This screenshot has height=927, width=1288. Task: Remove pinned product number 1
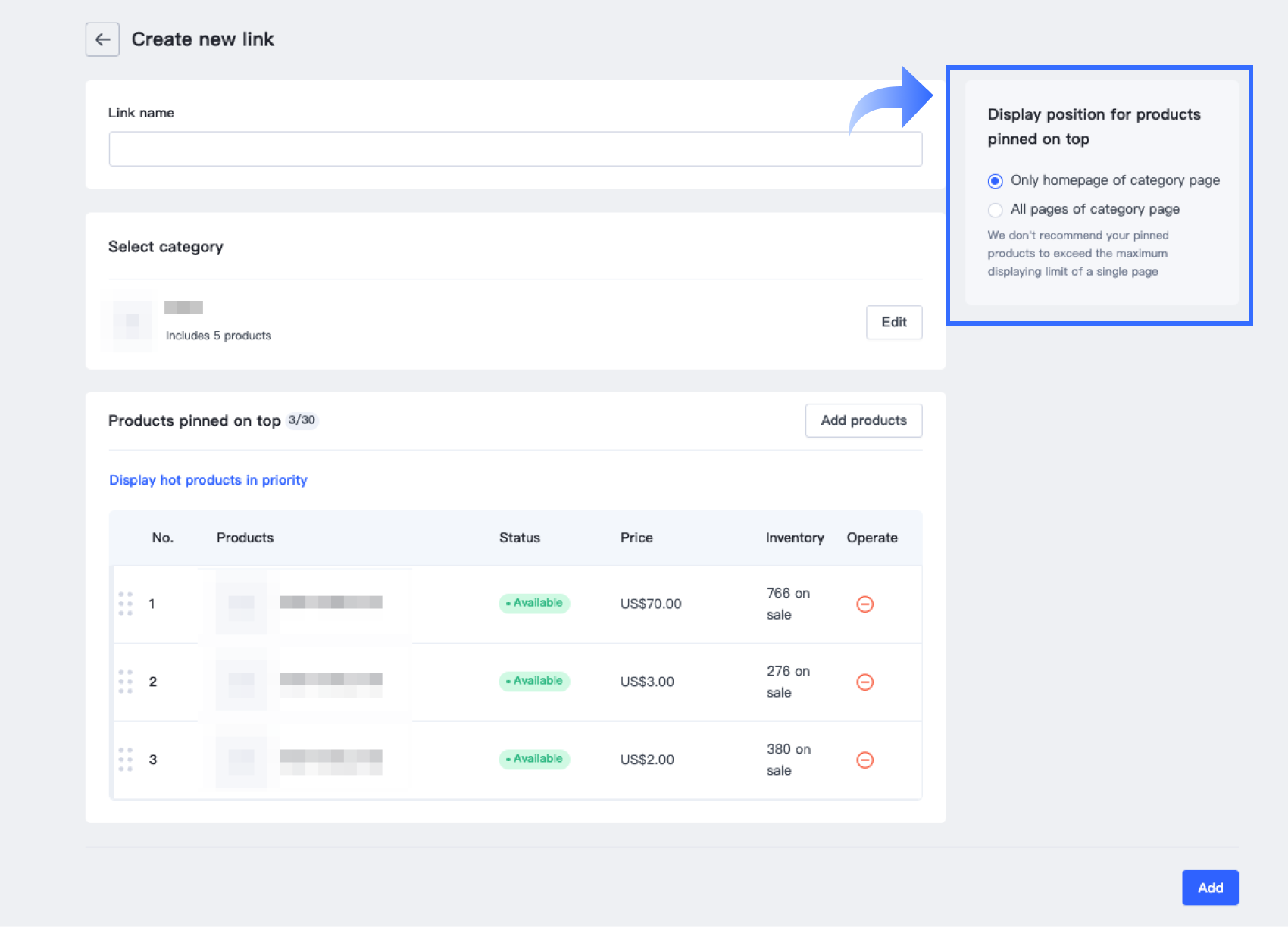click(864, 604)
